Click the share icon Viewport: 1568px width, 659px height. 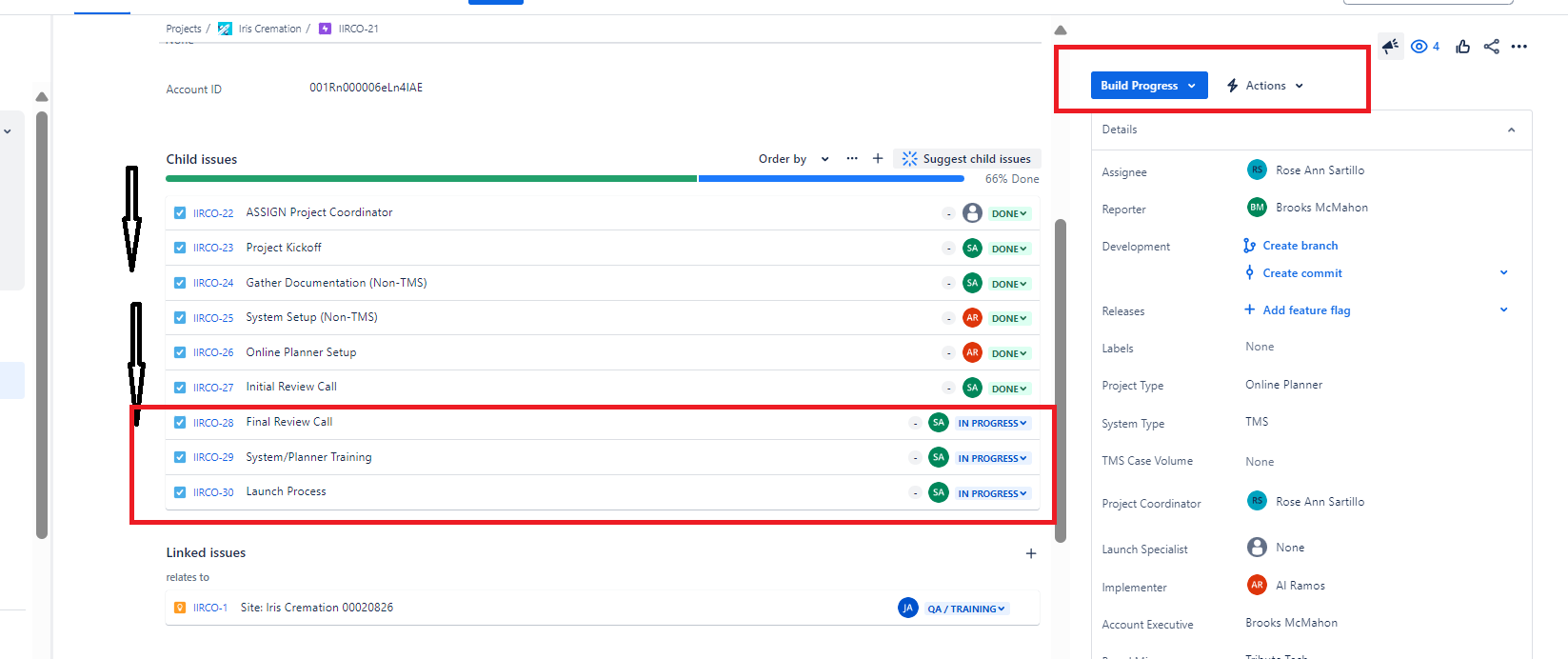1492,47
